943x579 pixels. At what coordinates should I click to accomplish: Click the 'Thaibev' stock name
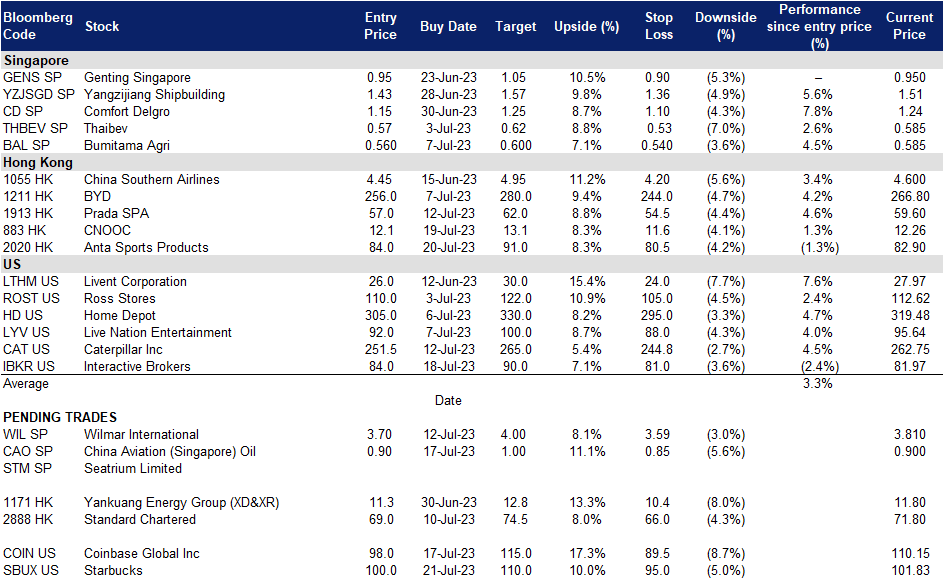click(106, 128)
